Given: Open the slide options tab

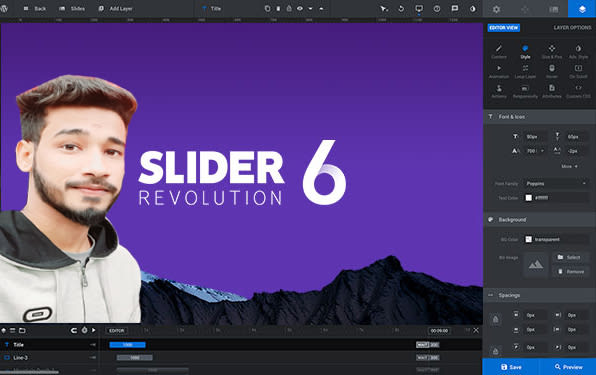Looking at the screenshot, I should (x=553, y=9).
